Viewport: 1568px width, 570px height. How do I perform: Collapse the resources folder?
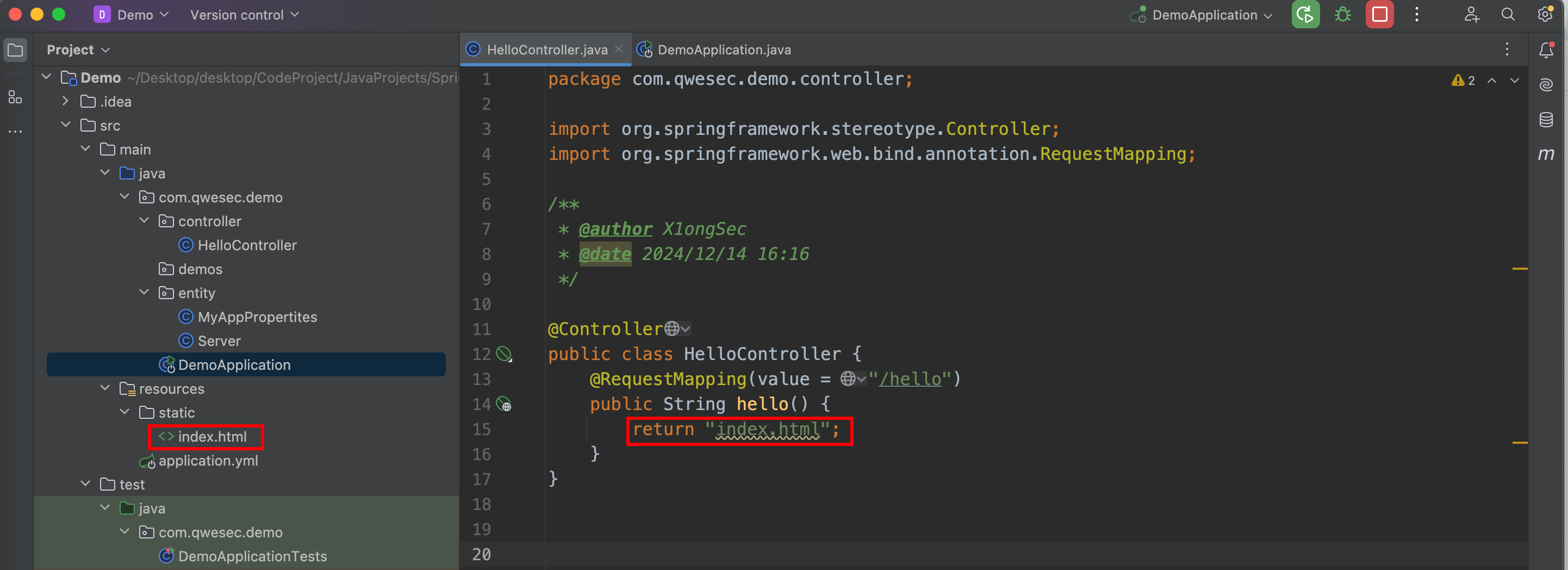pyautogui.click(x=105, y=388)
